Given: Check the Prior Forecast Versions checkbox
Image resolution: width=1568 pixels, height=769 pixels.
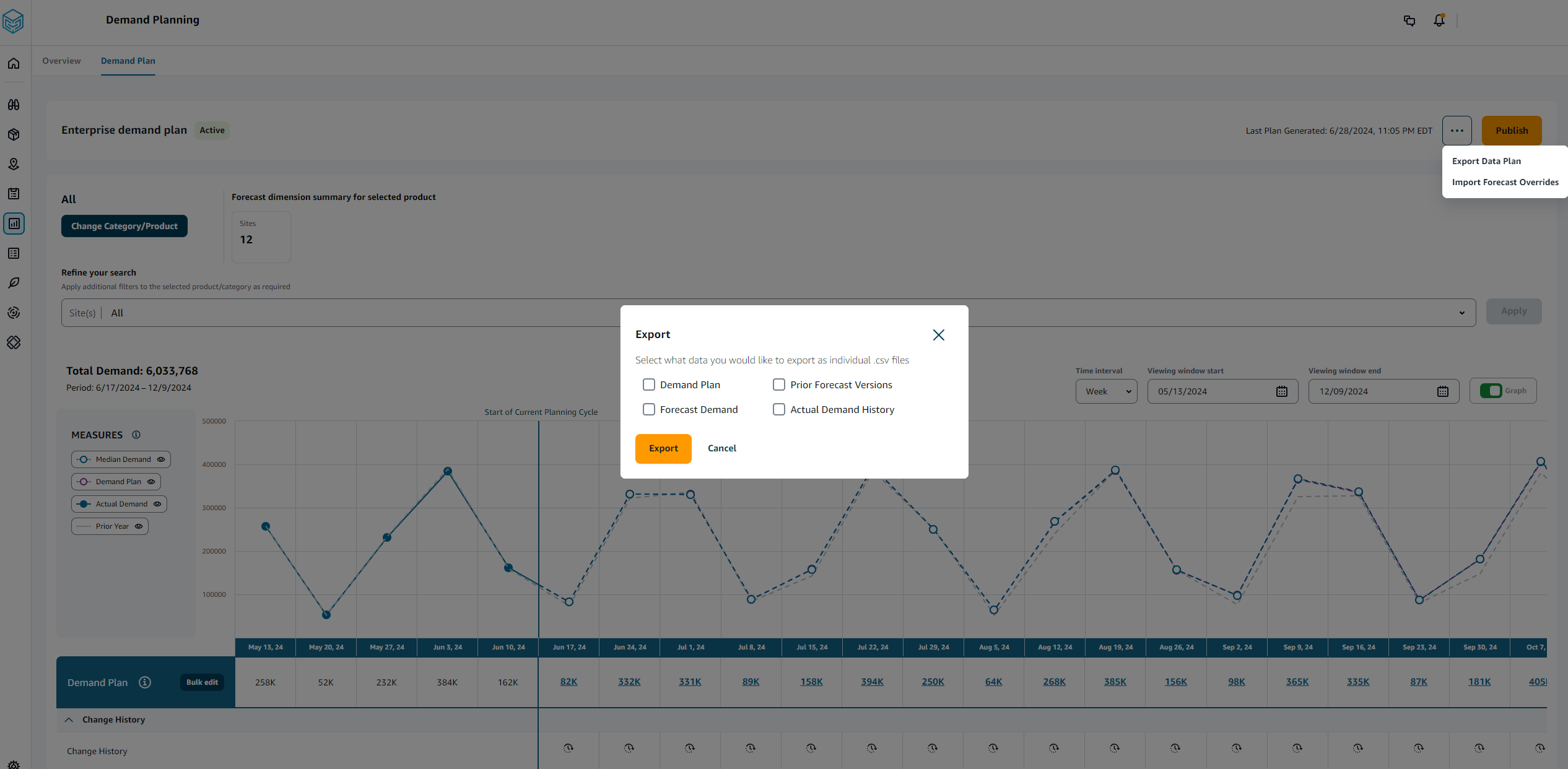Looking at the screenshot, I should (779, 384).
